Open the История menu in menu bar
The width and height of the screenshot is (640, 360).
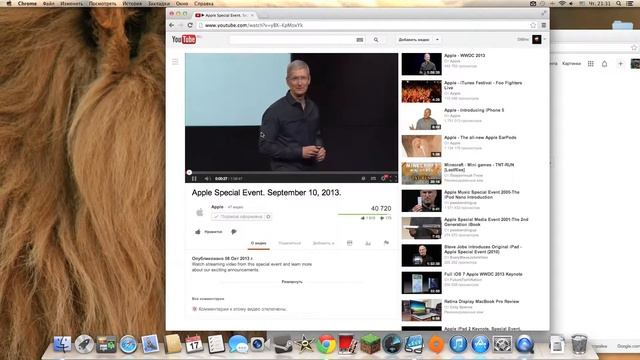click(x=132, y=3)
